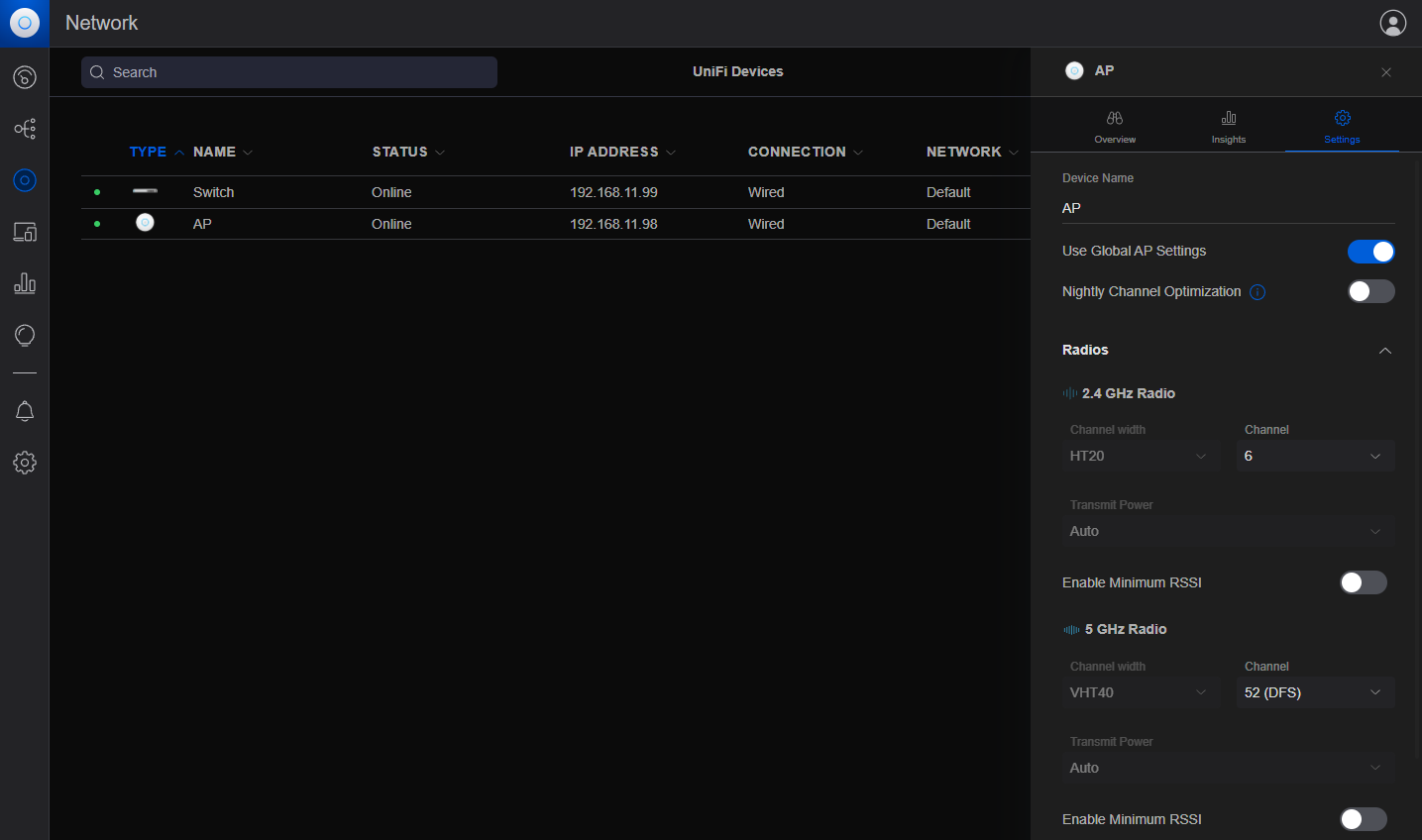Enable Nightly Channel Optimization

[1370, 291]
